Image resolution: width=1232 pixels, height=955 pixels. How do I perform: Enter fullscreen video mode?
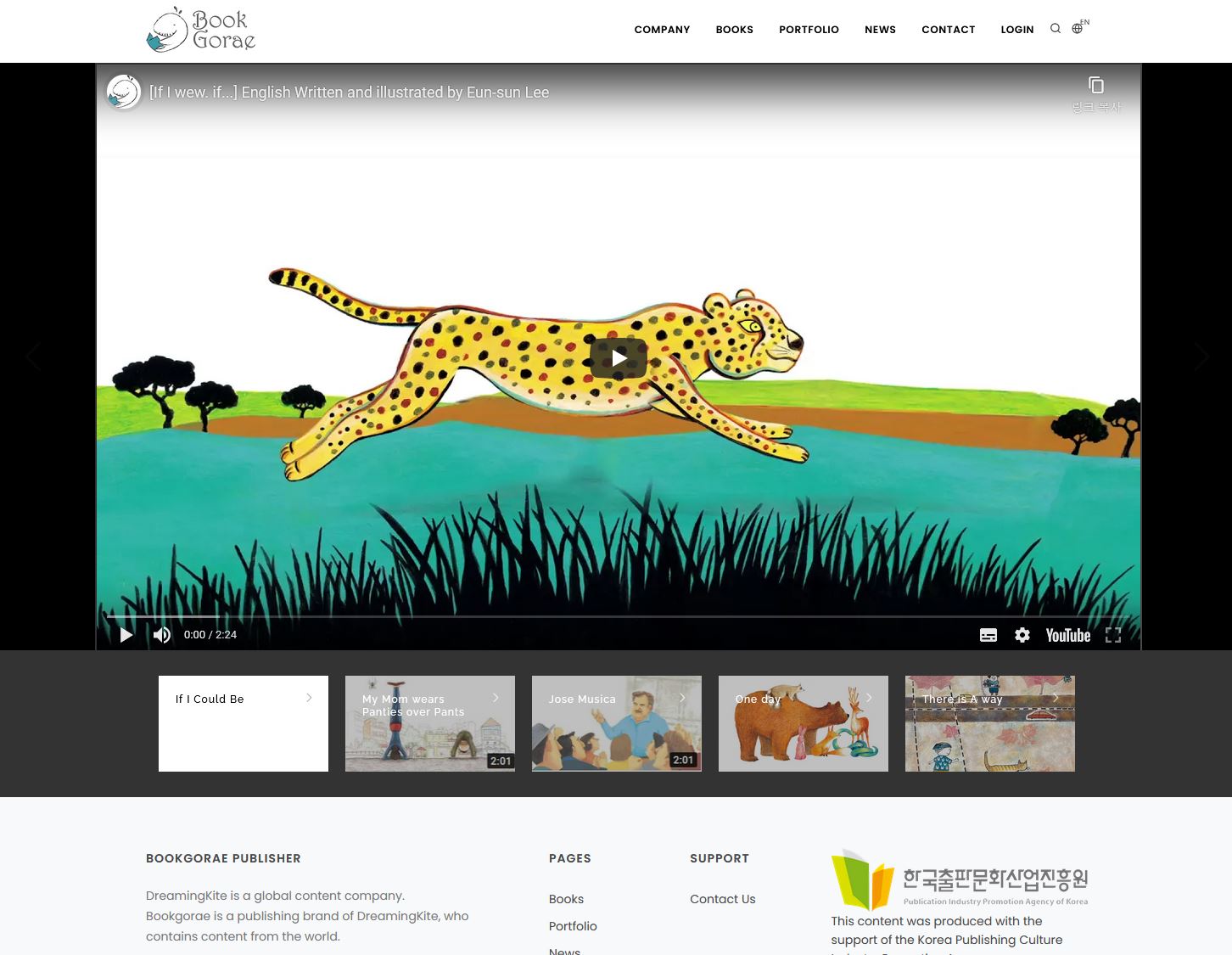[x=1113, y=635]
